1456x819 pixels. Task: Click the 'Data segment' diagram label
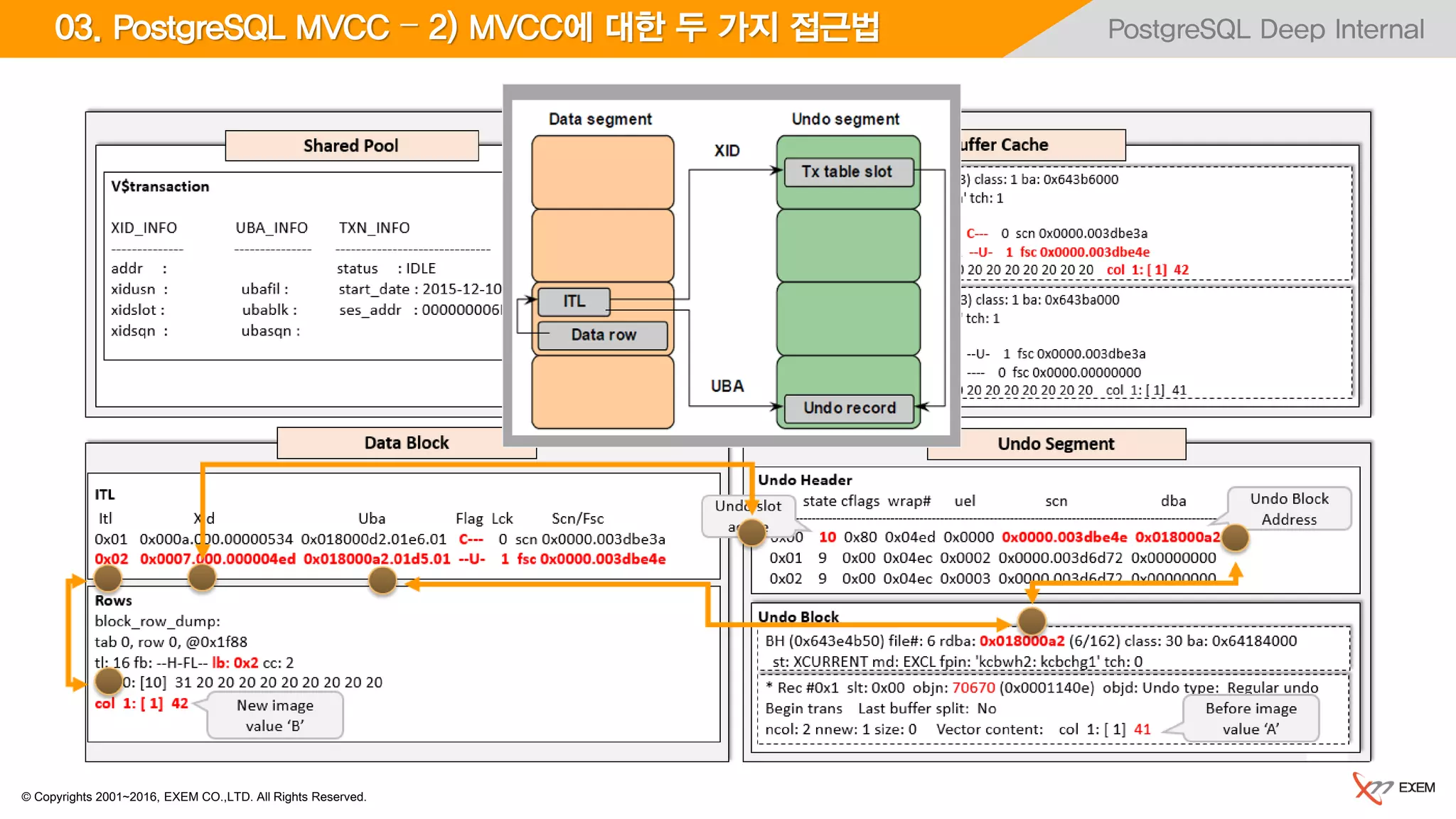tap(600, 119)
